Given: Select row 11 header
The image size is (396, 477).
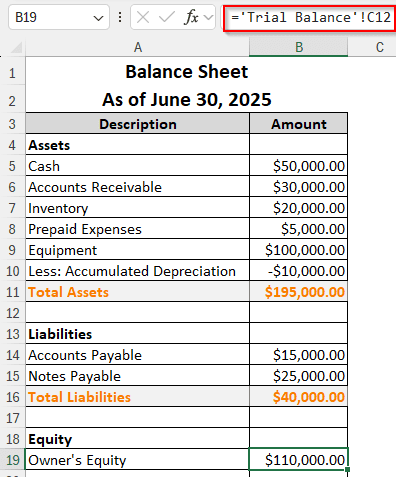Looking at the screenshot, I should pos(12,292).
